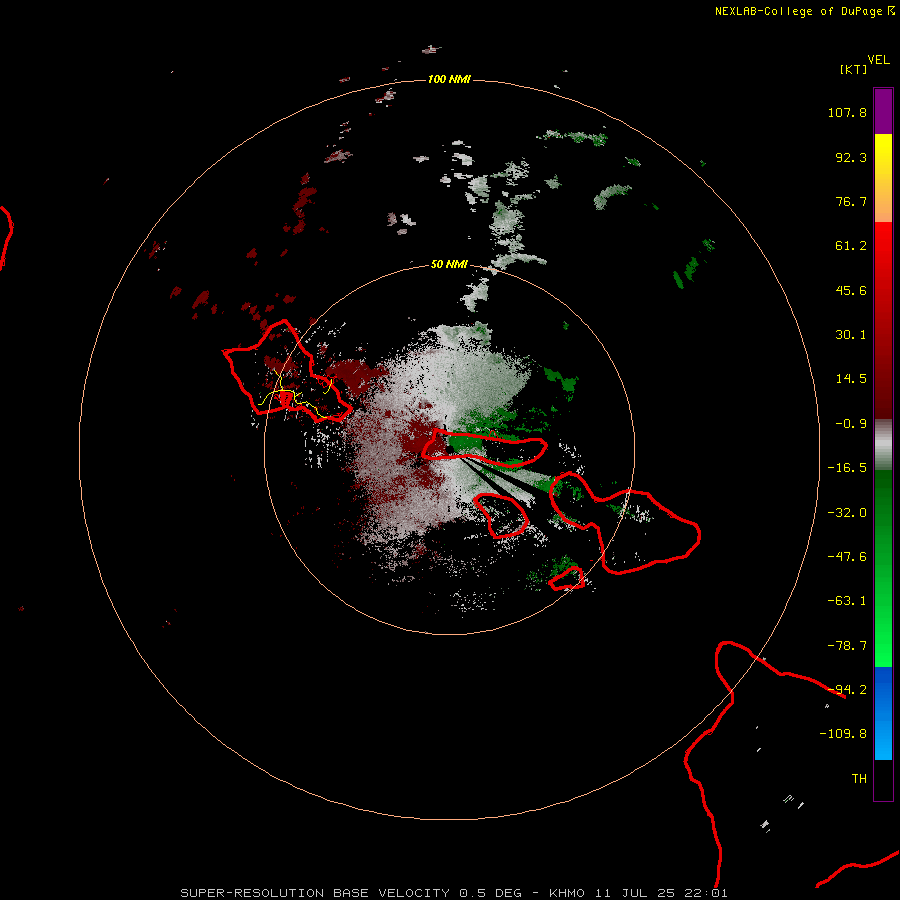Click the -0.9 velocity scale value
Viewport: 900px width, 900px height.
[x=851, y=424]
